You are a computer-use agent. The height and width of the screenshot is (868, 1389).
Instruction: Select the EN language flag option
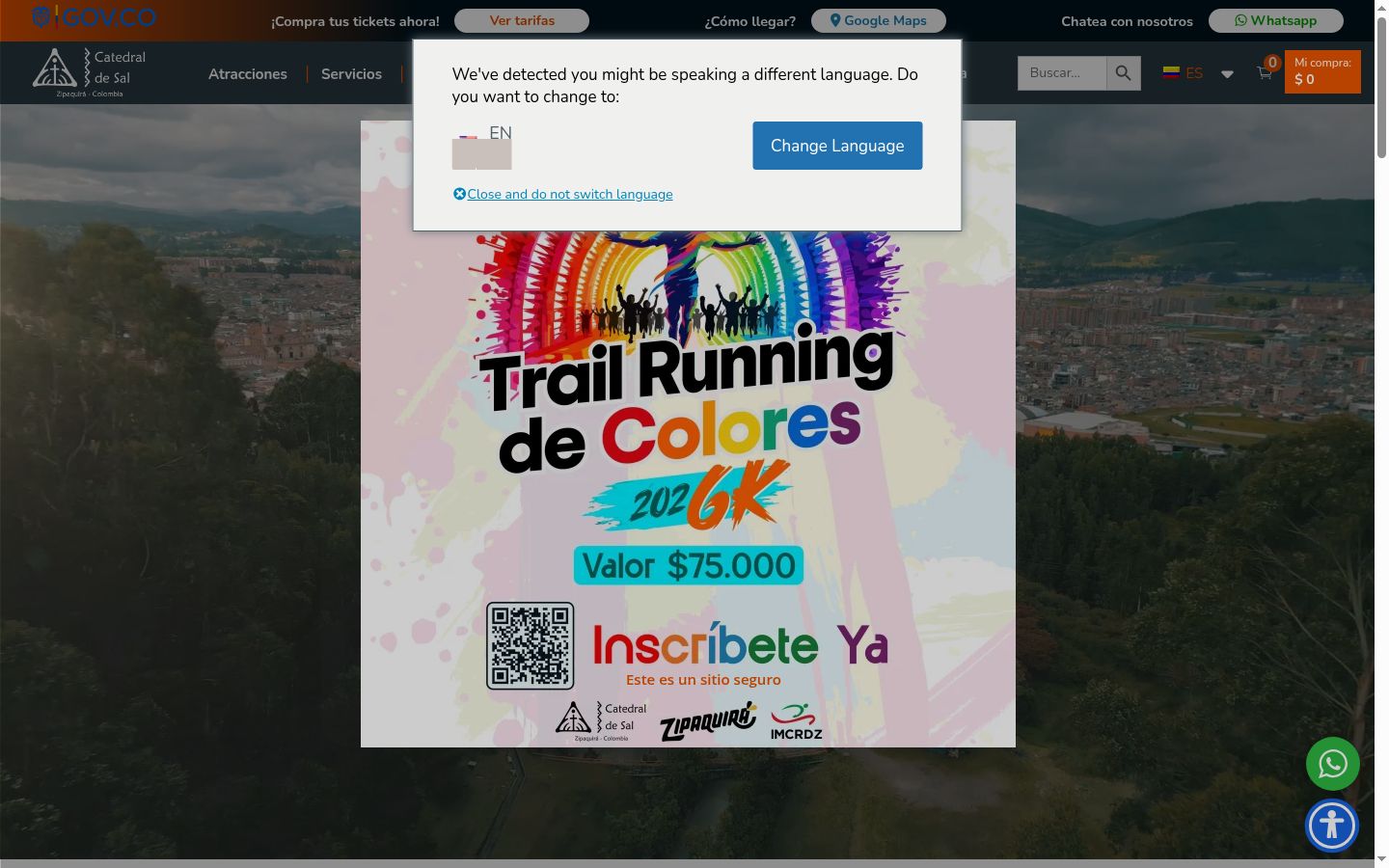click(x=482, y=146)
